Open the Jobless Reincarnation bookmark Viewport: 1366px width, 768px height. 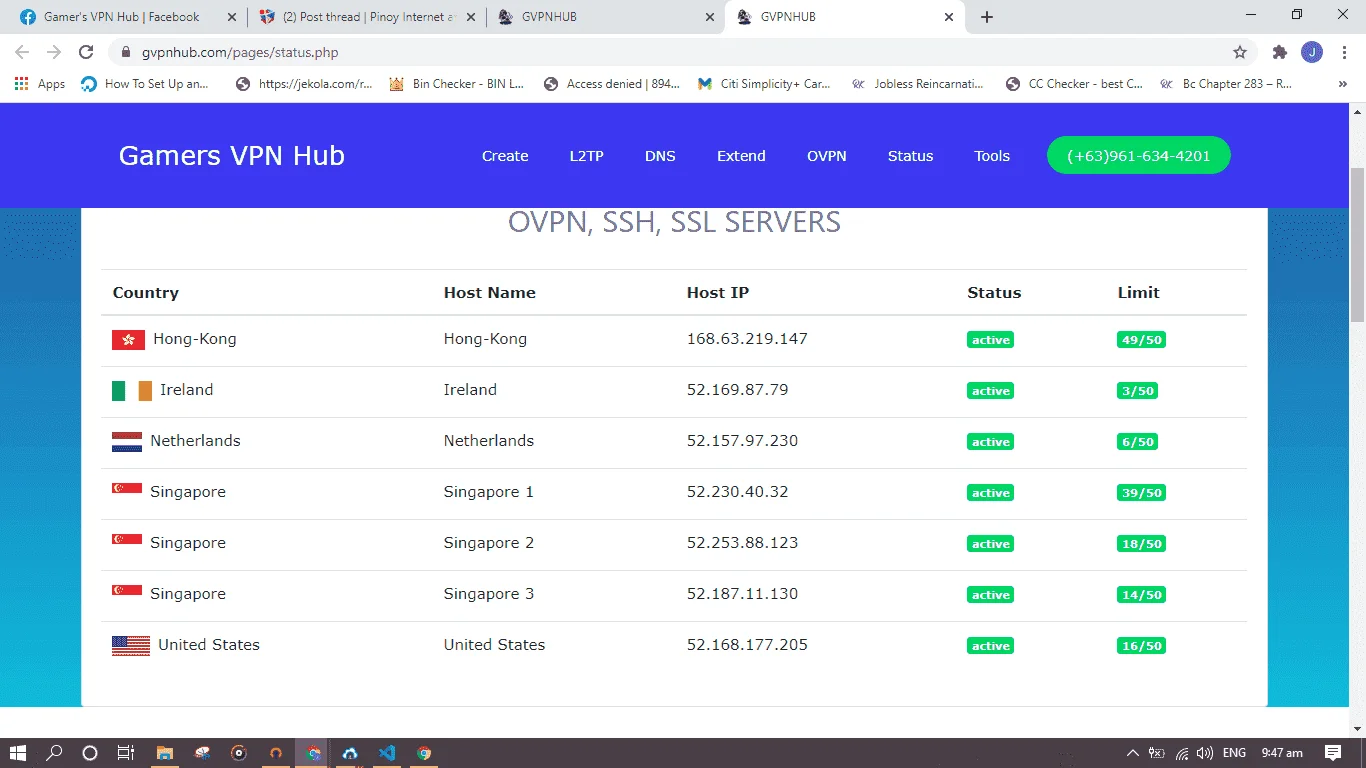[x=917, y=84]
